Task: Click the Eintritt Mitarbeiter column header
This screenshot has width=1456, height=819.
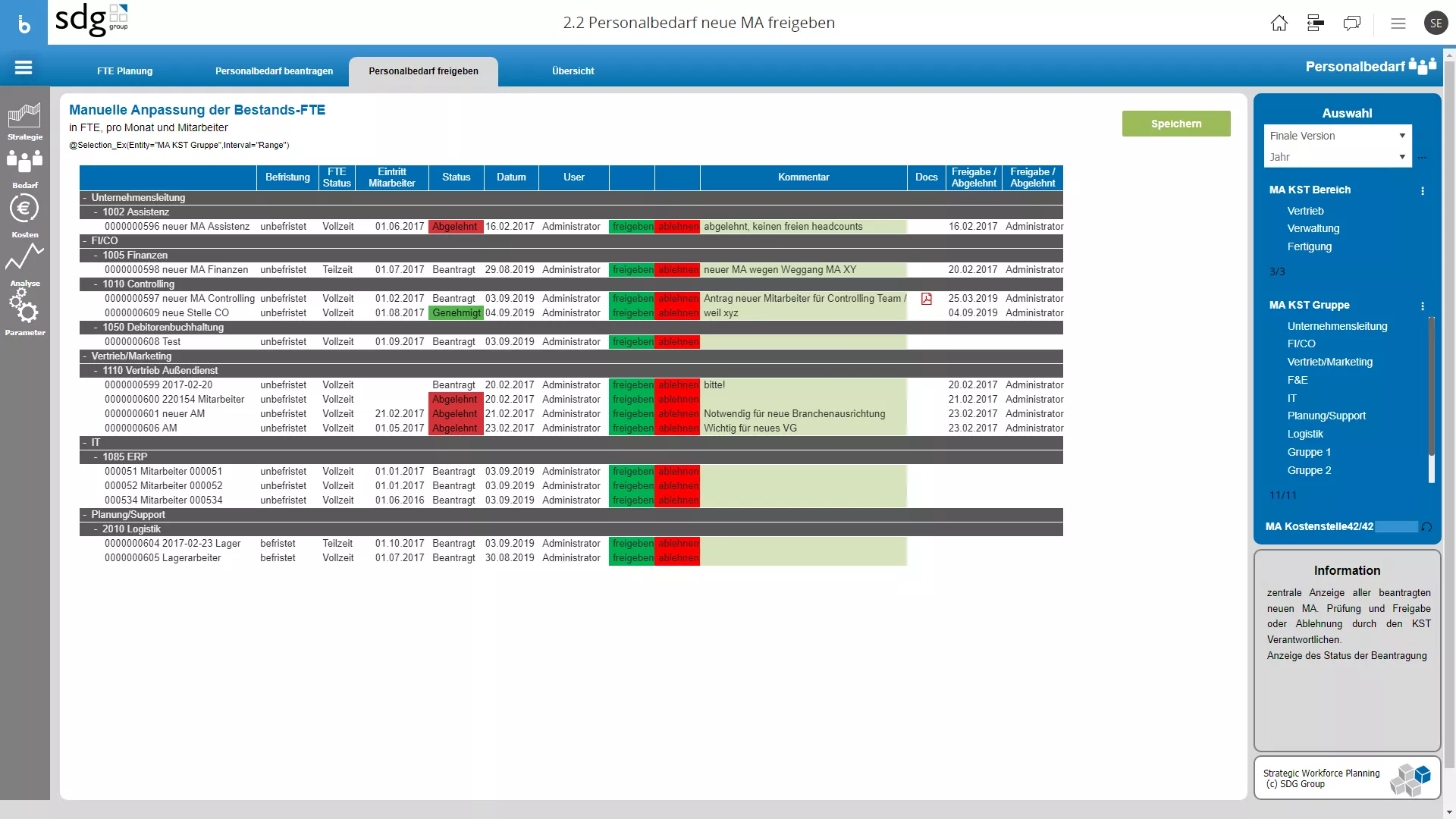Action: coord(391,177)
